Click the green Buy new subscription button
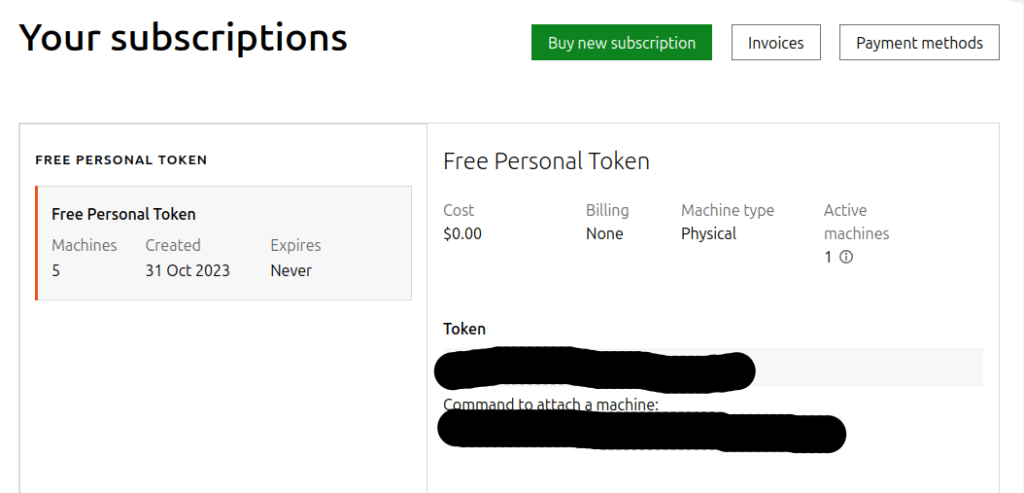 pos(621,42)
